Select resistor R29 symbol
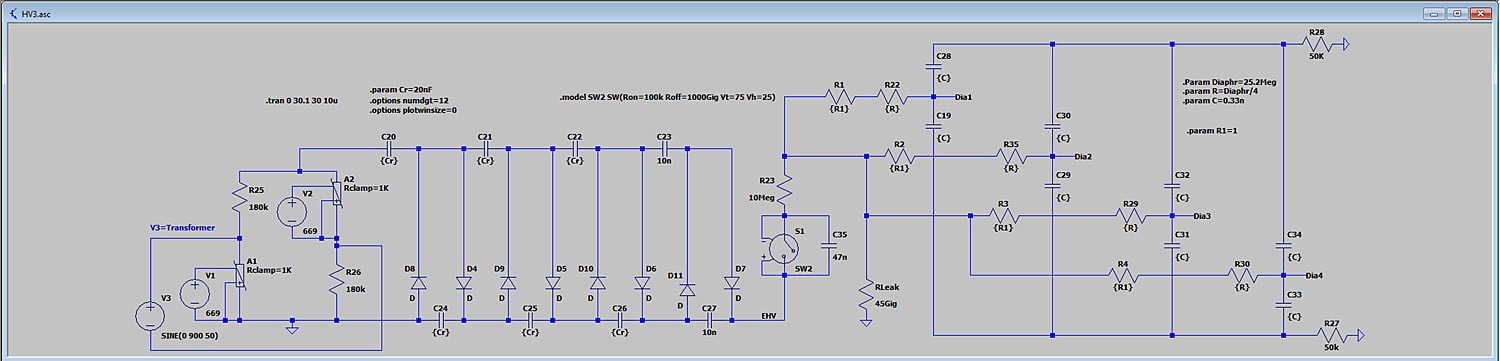This screenshot has width=1500, height=361. 1132,215
